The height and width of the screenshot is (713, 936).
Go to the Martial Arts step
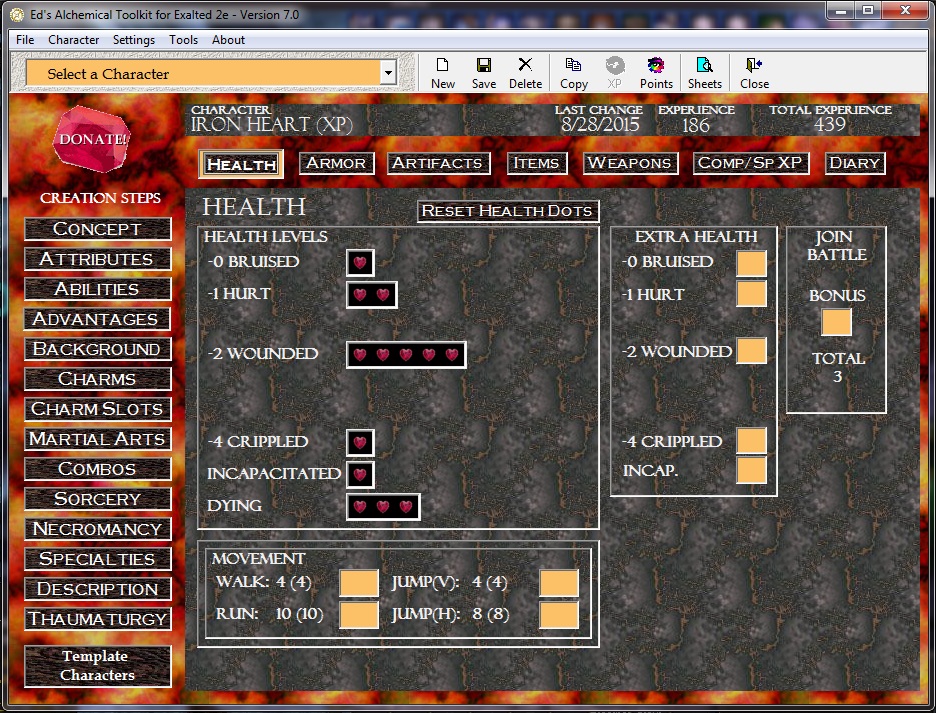tap(97, 439)
